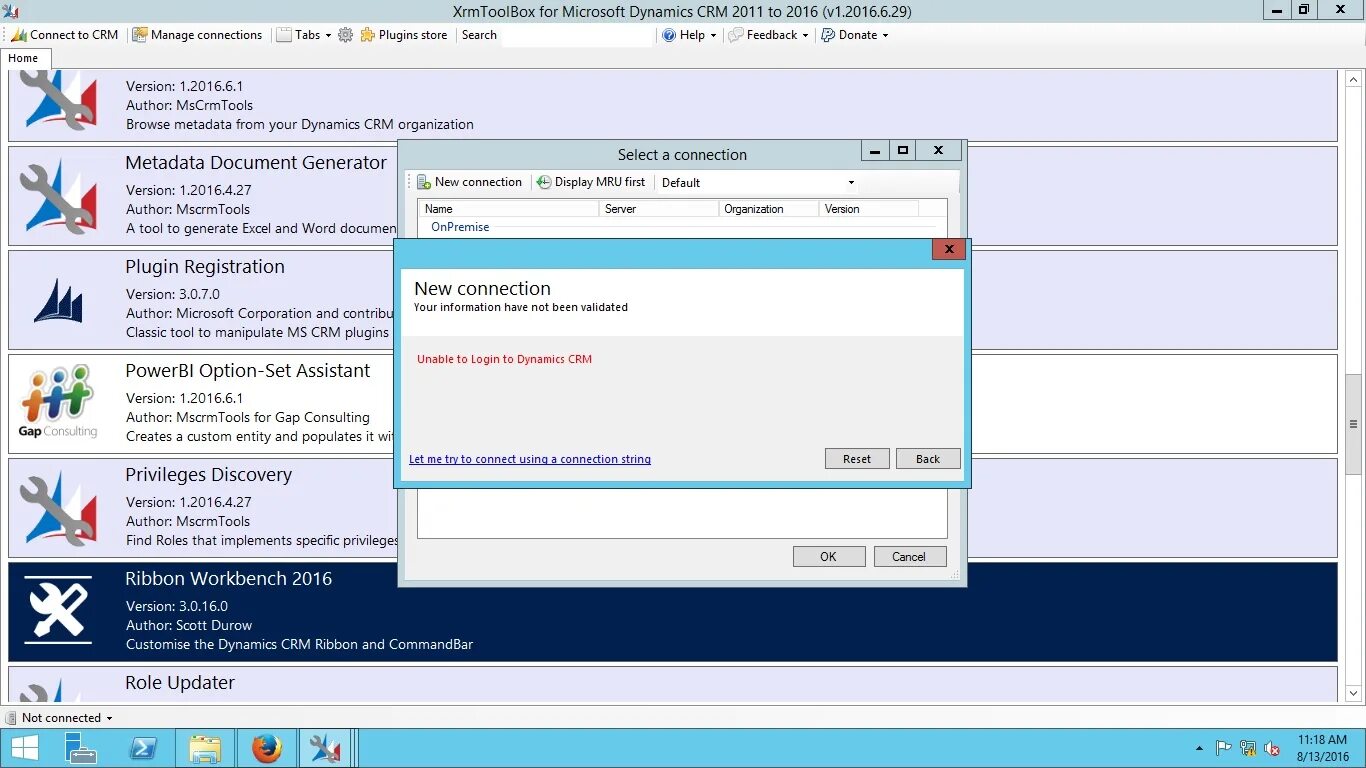Follow the connection string link
The height and width of the screenshot is (768, 1366).
(x=530, y=459)
